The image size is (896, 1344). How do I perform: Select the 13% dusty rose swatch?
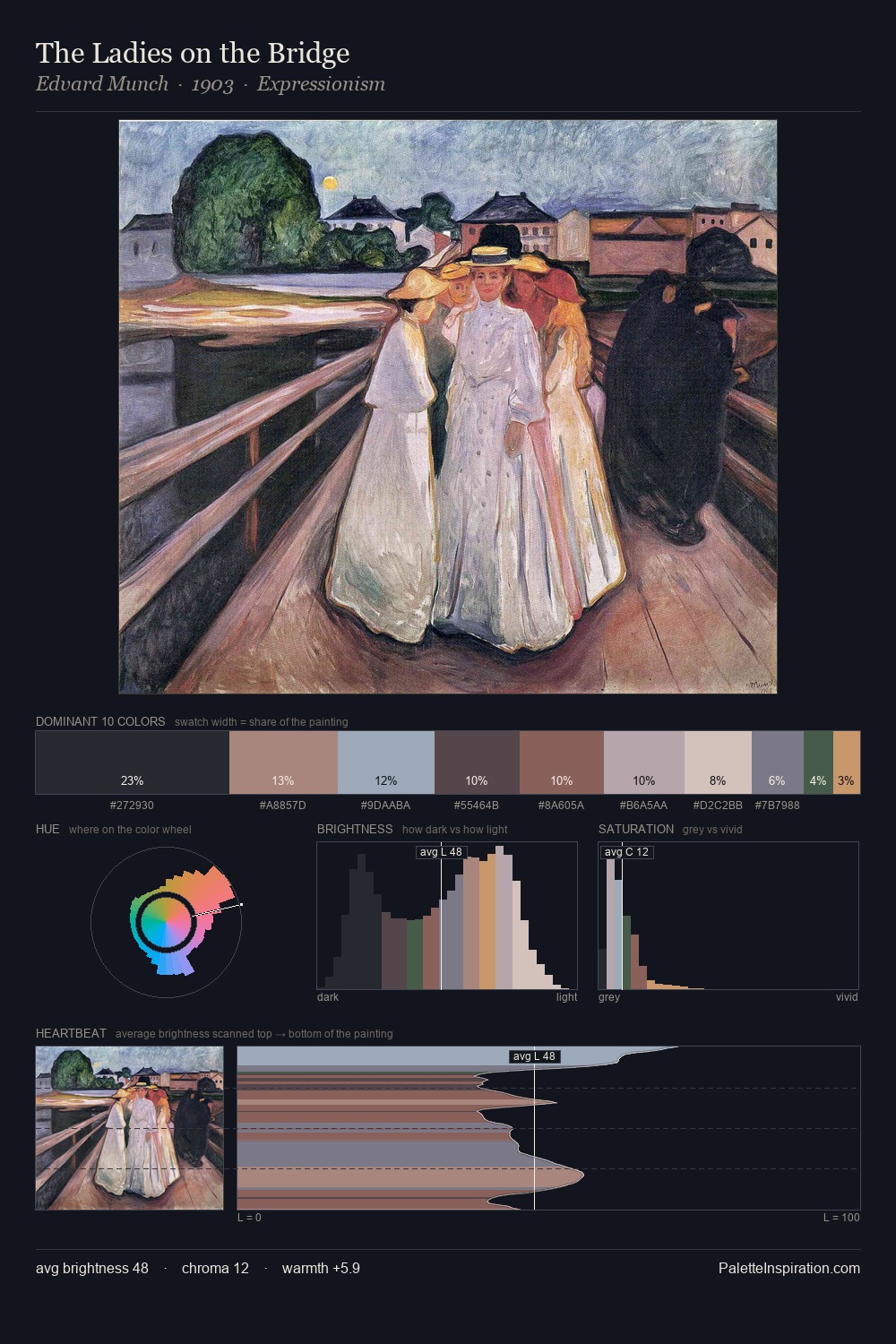point(283,762)
